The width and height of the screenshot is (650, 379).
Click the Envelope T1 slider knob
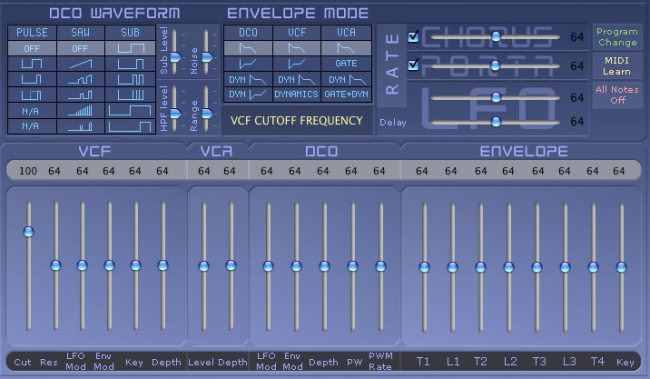424,267
